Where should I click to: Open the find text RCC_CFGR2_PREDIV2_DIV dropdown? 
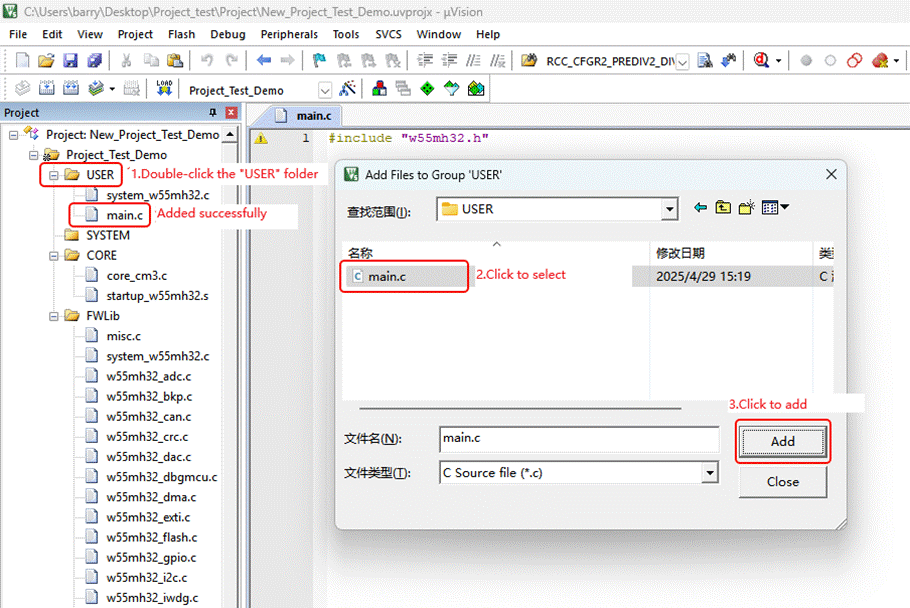tap(682, 61)
